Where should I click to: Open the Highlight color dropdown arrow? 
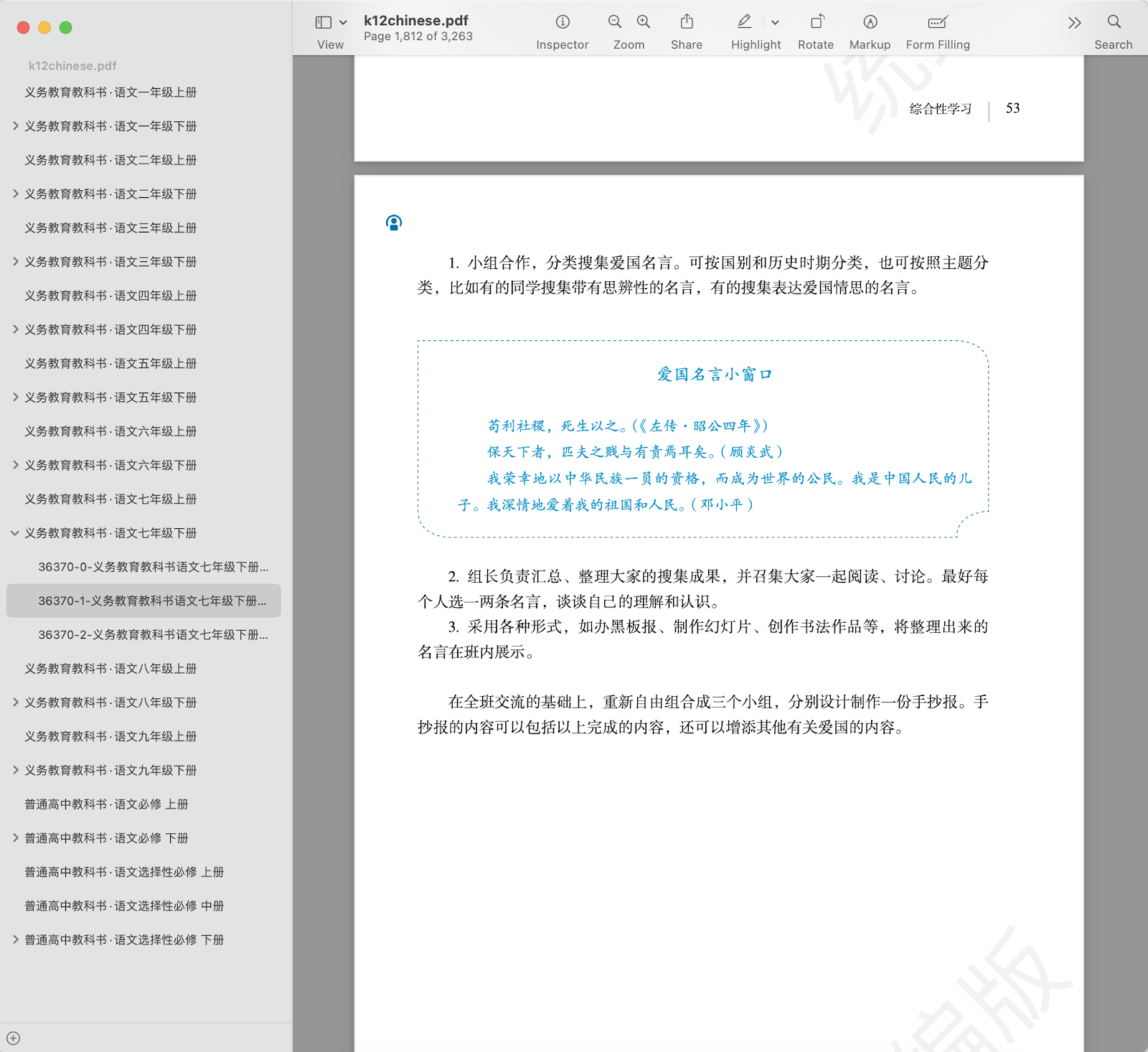[x=775, y=23]
